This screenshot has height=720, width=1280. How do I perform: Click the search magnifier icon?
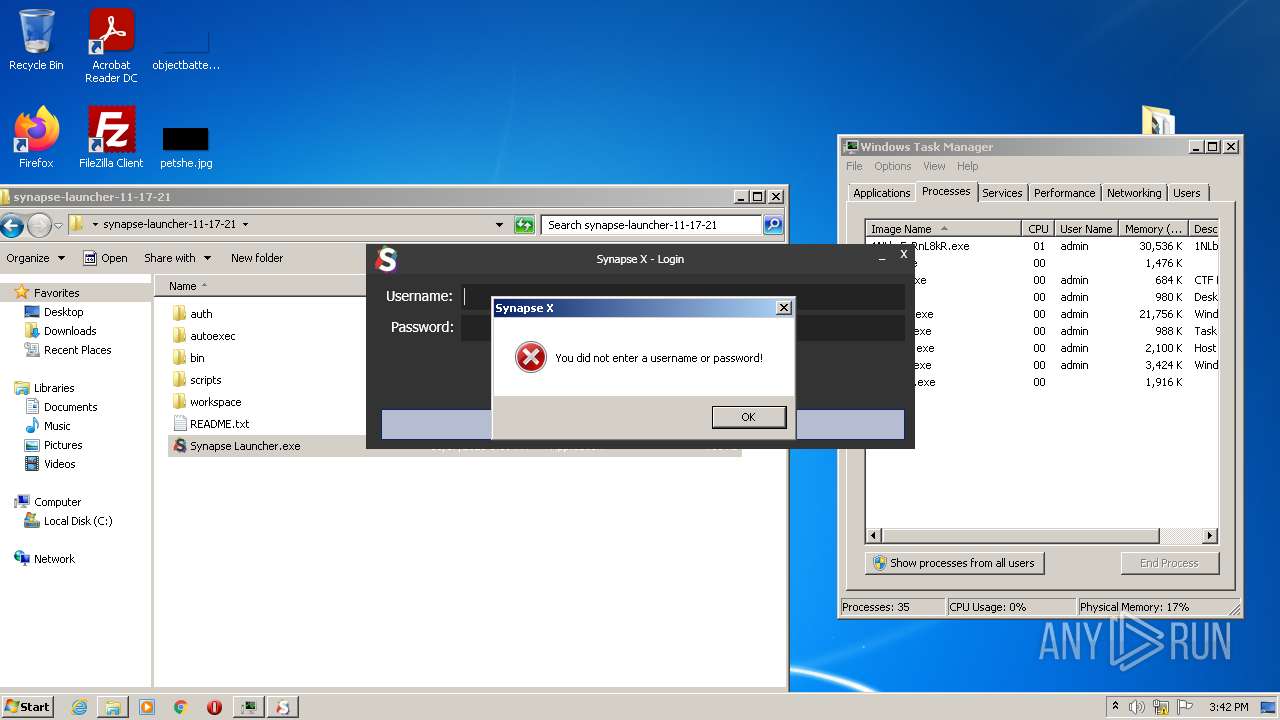773,225
